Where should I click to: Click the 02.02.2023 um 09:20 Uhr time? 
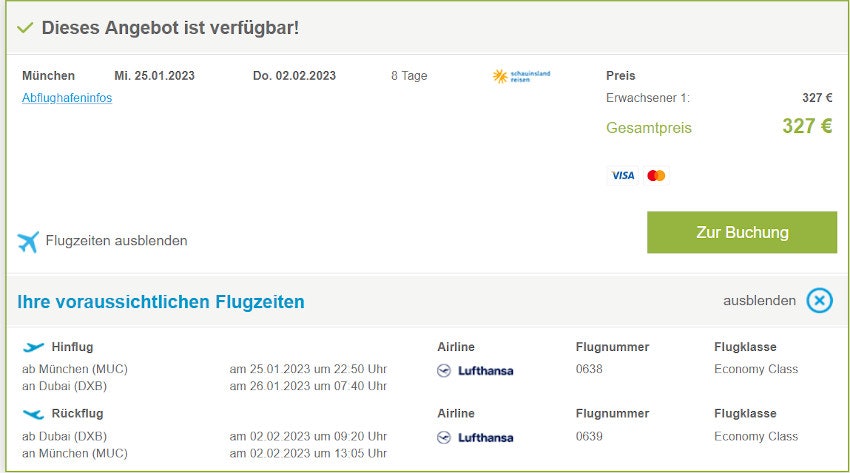point(308,436)
